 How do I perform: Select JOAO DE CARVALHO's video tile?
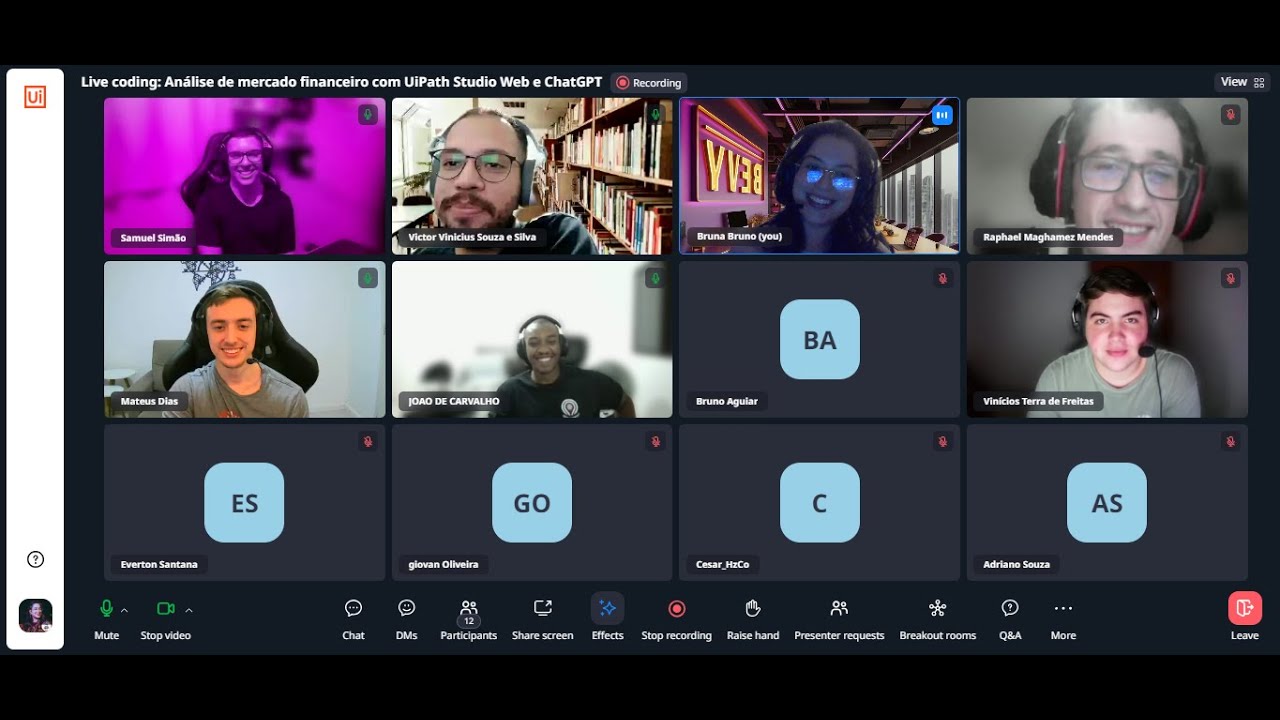(532, 339)
